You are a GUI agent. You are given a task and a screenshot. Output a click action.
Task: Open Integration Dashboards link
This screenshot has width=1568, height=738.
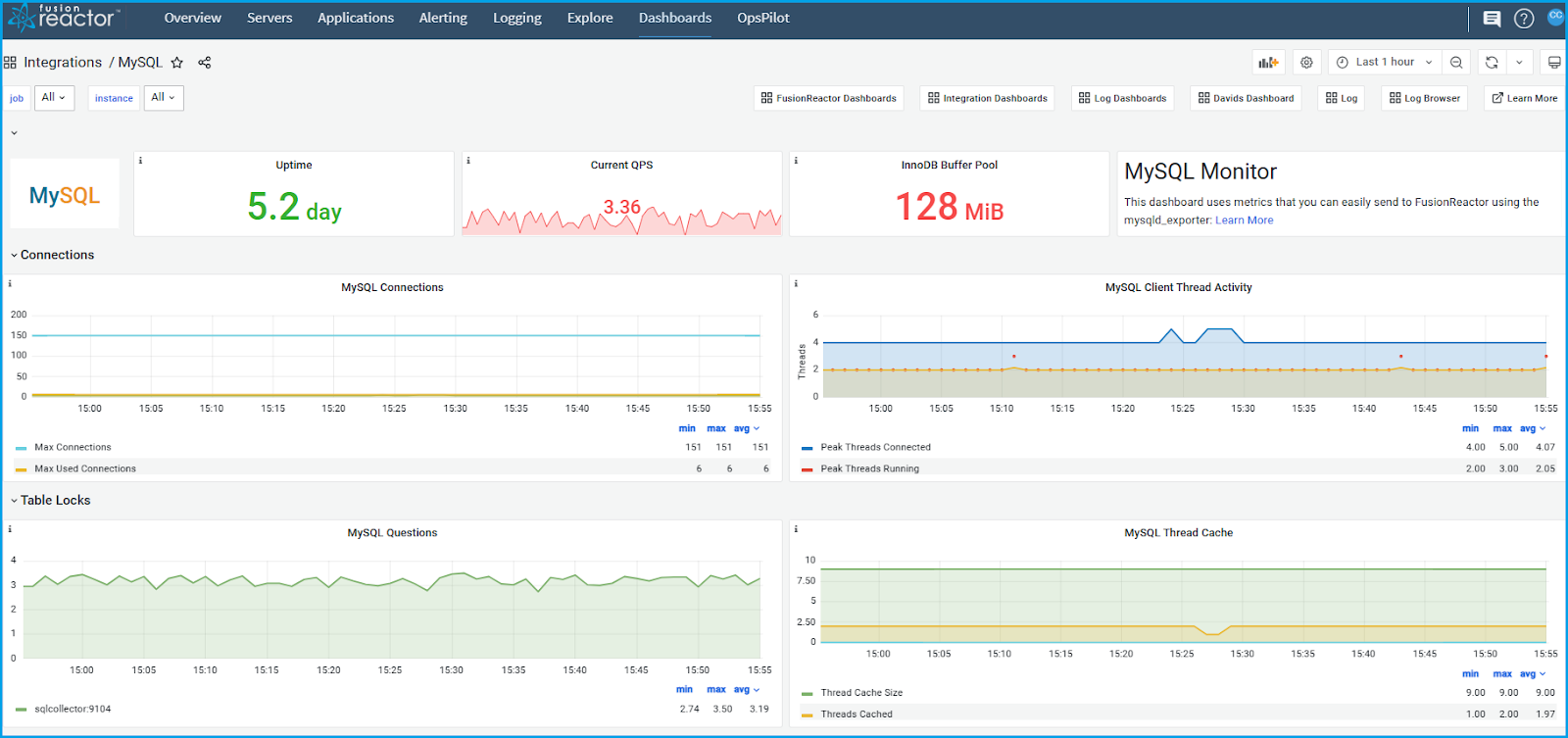[x=987, y=98]
